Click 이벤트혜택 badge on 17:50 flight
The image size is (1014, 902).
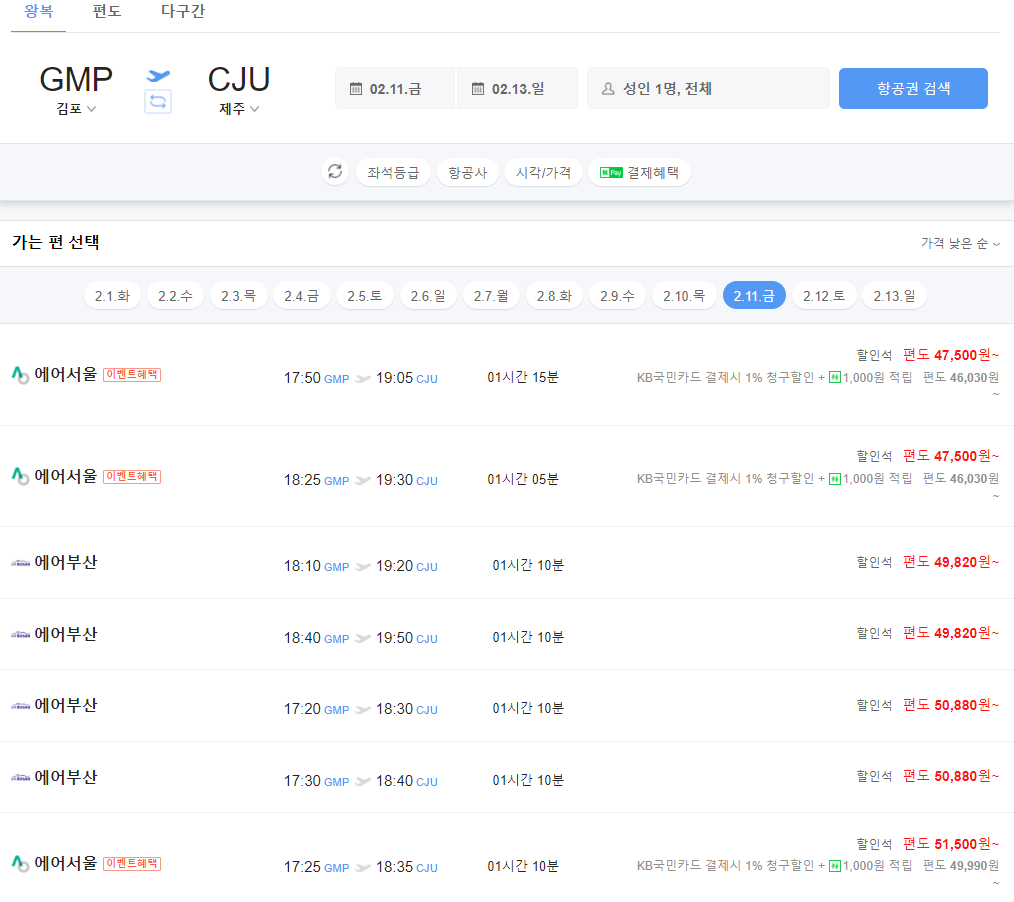[132, 374]
